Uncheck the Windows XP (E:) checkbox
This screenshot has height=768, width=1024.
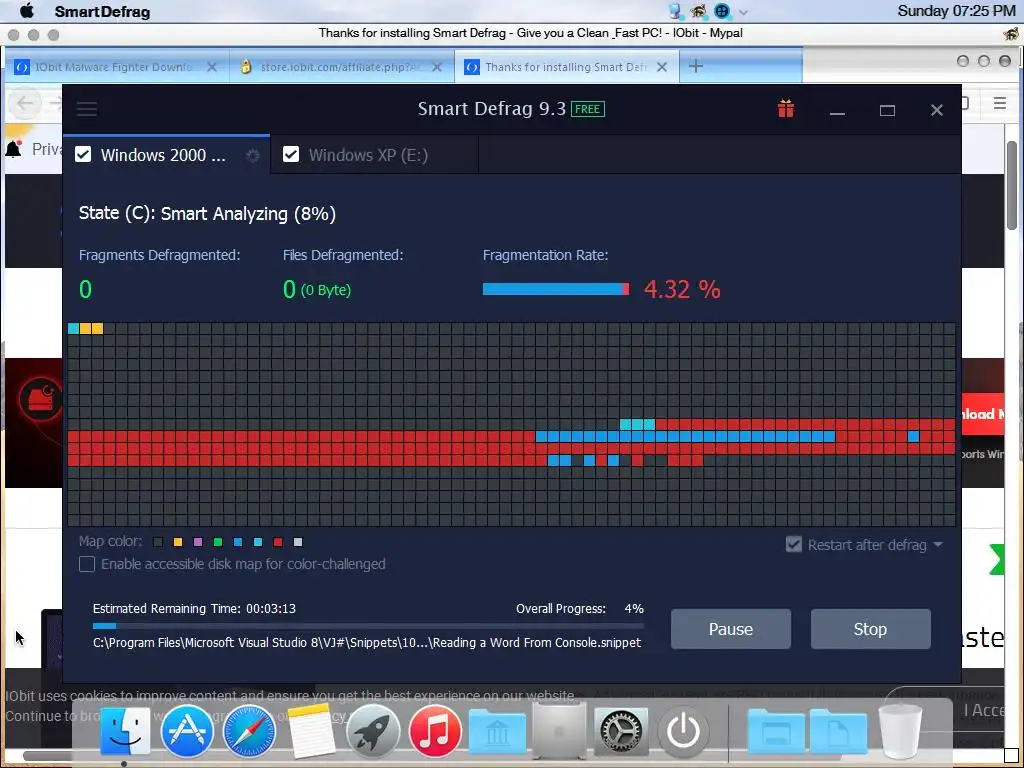pos(291,154)
